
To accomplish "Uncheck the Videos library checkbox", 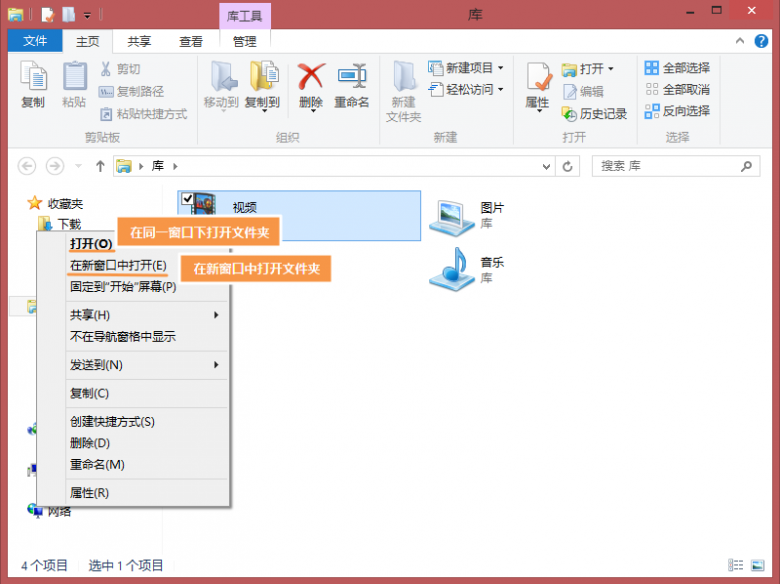I will pos(187,199).
